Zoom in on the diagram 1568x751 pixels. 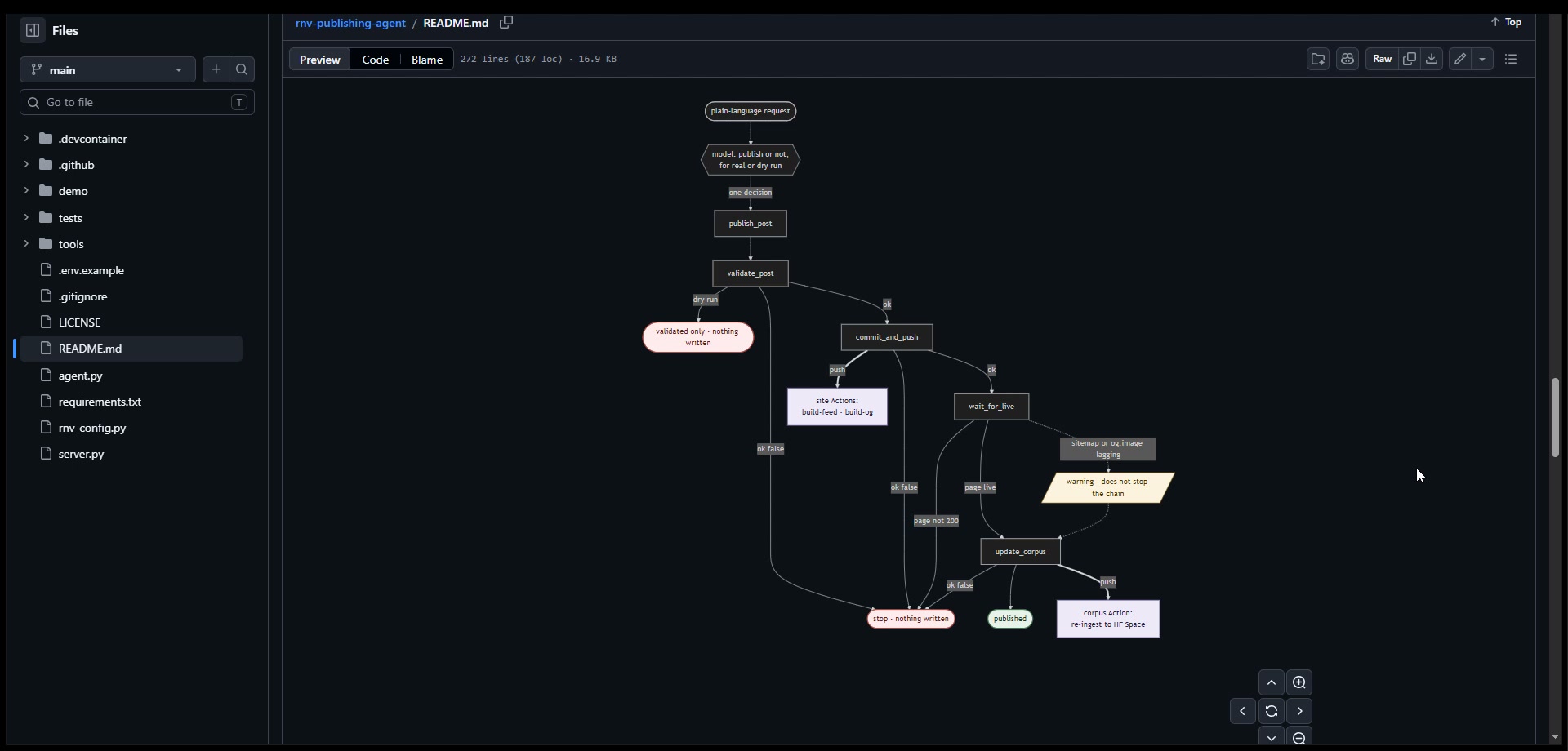click(1299, 682)
